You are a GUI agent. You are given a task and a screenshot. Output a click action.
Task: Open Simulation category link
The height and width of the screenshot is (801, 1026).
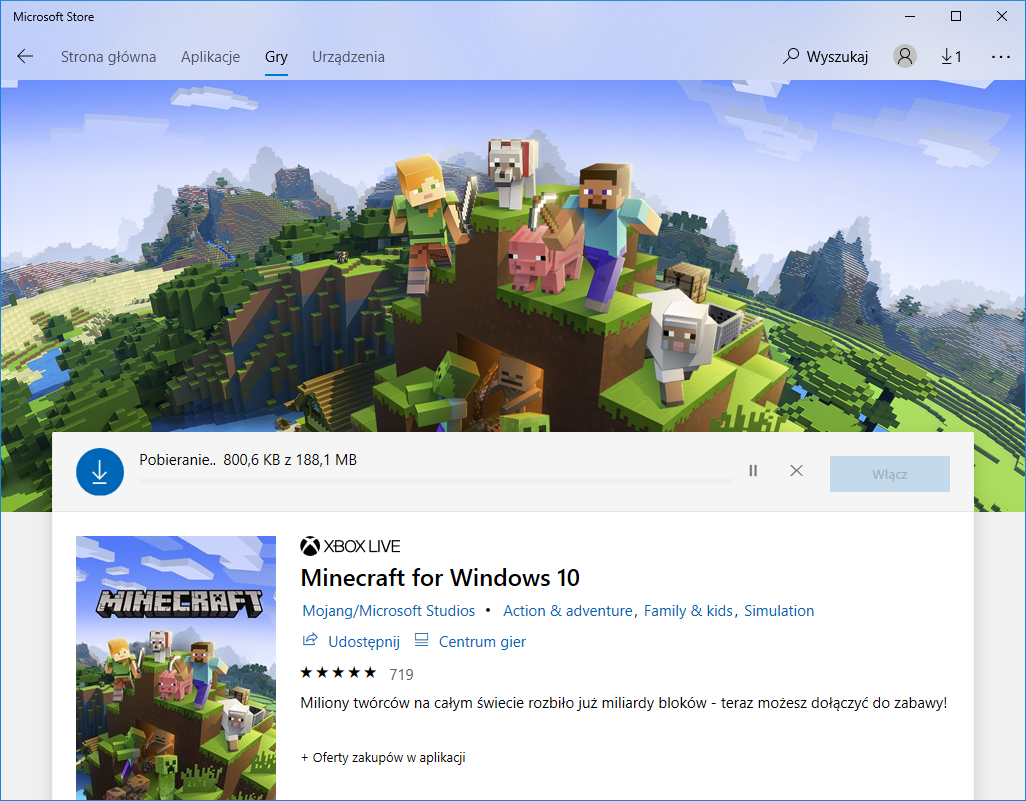(779, 611)
